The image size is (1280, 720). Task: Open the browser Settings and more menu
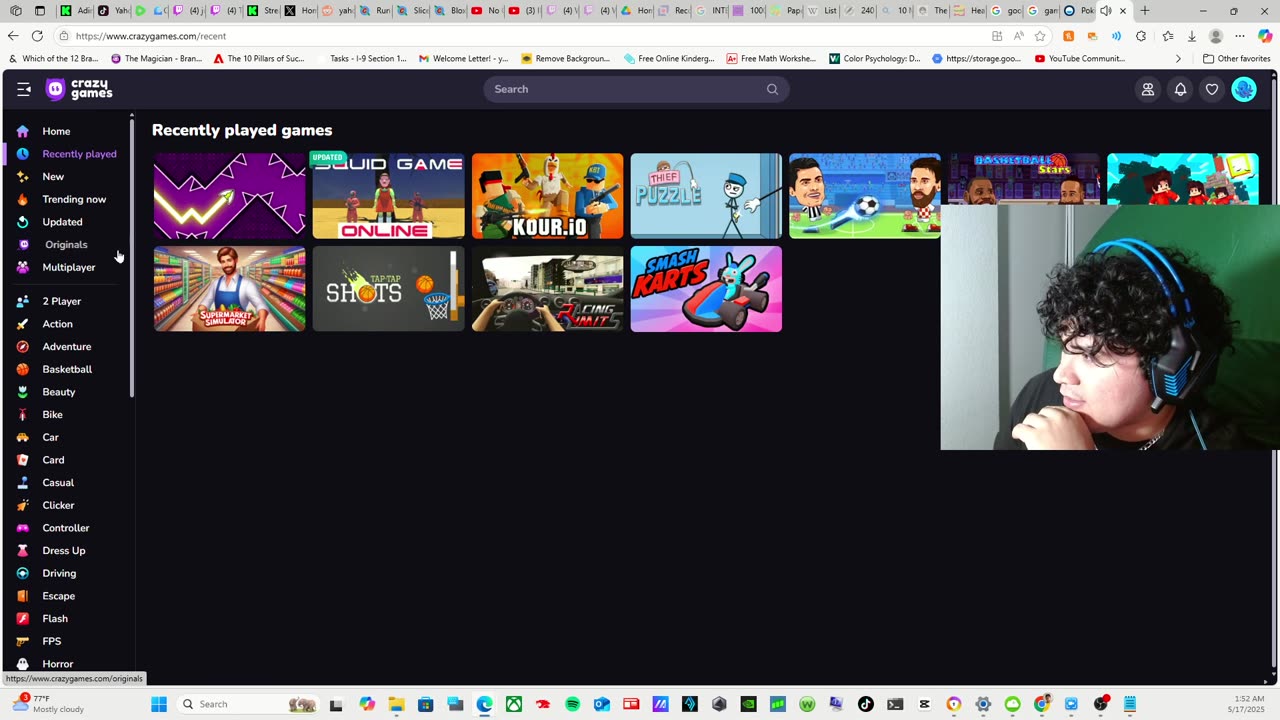tap(1240, 36)
